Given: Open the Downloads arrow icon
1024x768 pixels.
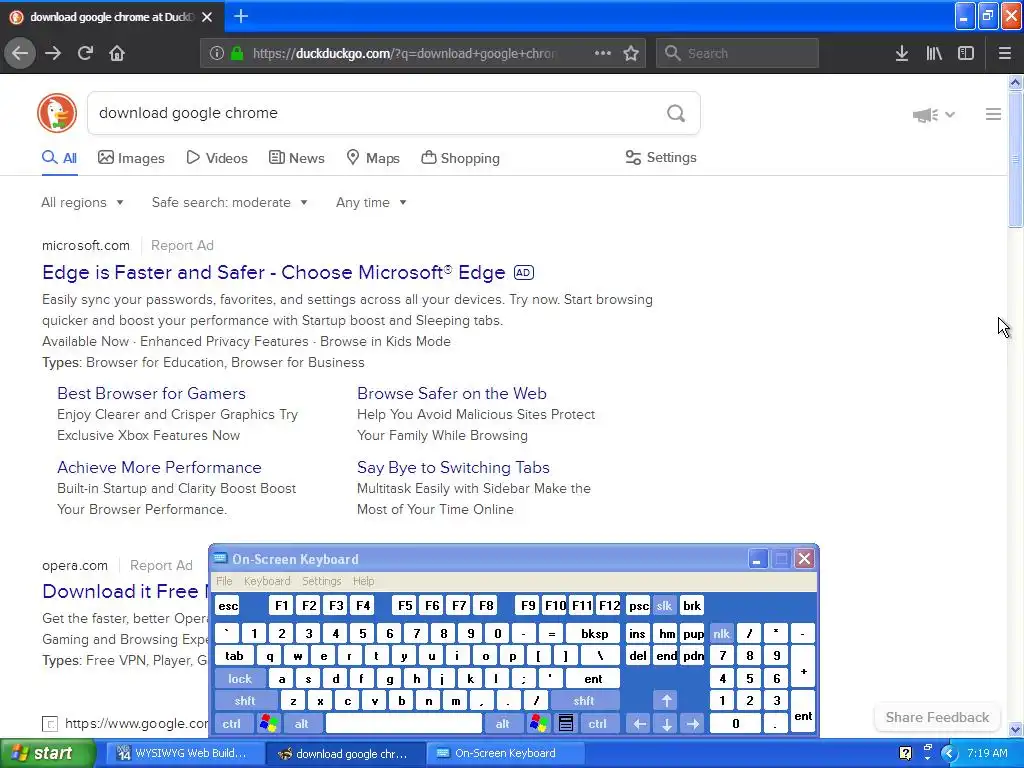Looking at the screenshot, I should (x=902, y=54).
